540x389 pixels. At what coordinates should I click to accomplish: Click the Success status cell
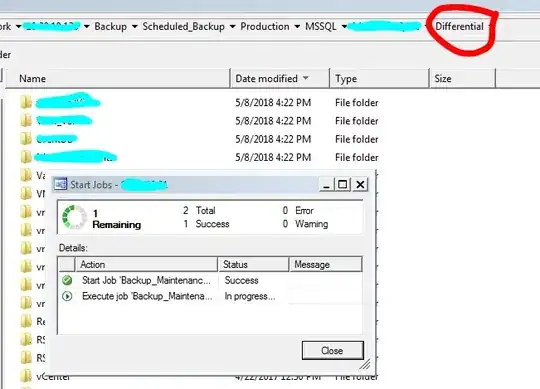pos(241,280)
